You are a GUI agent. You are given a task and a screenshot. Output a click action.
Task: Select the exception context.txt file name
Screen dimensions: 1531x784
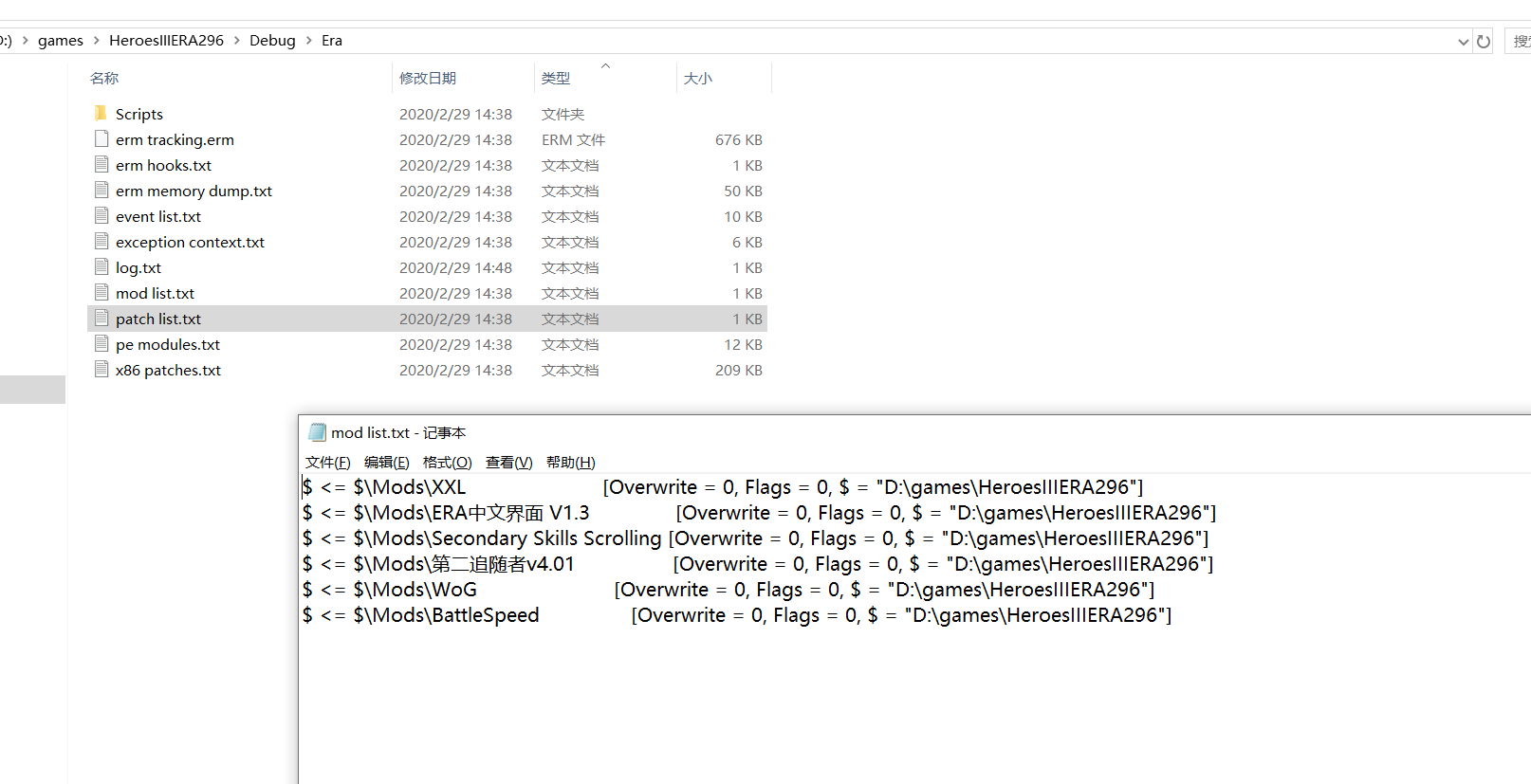coord(190,242)
